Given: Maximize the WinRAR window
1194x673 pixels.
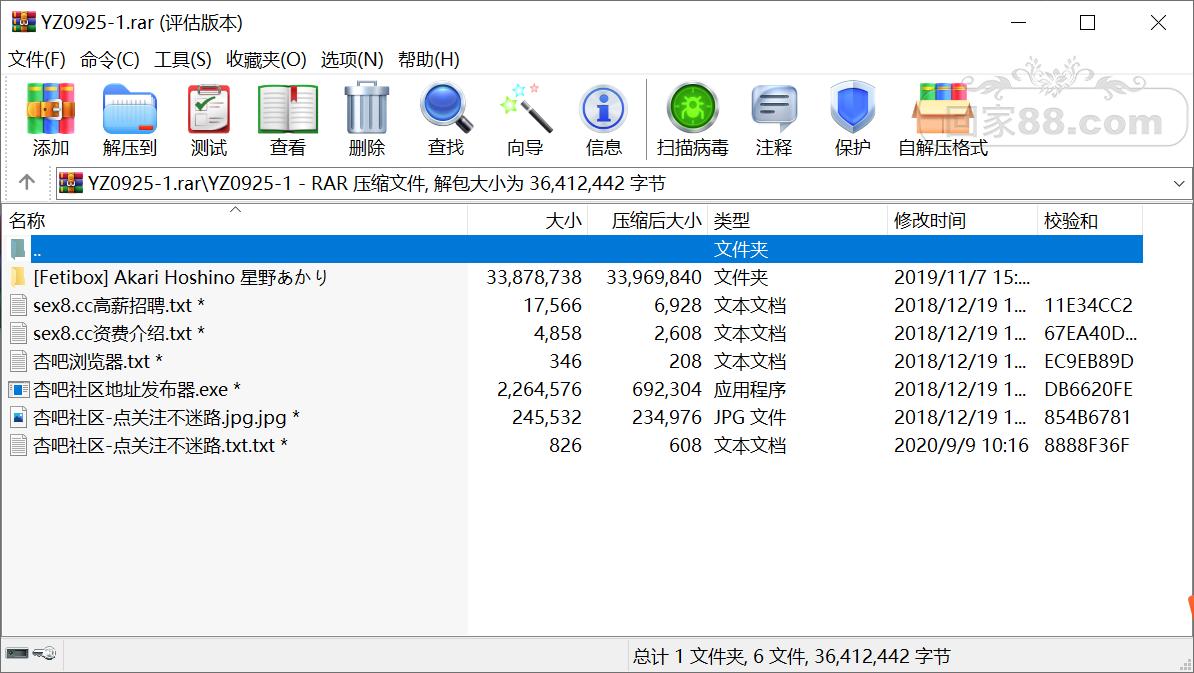Looking at the screenshot, I should pos(1087,23).
